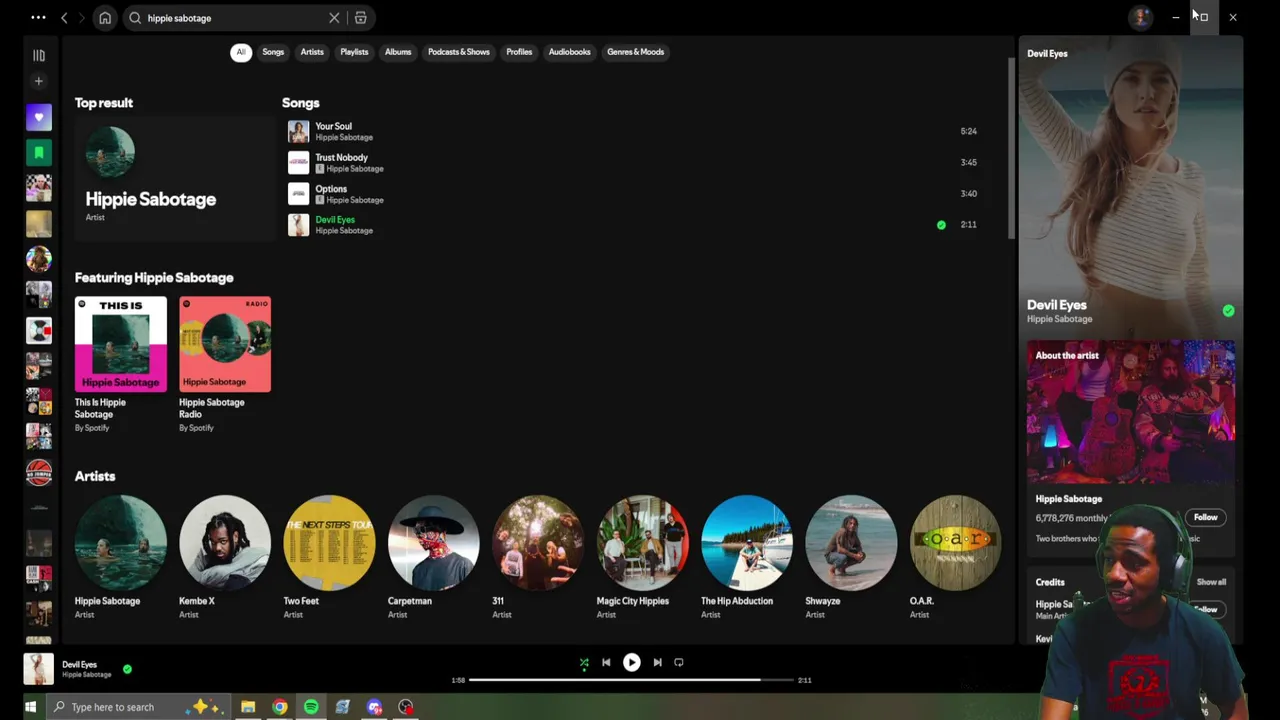Follow Hippie Sabotage in About panel

coord(1205,517)
